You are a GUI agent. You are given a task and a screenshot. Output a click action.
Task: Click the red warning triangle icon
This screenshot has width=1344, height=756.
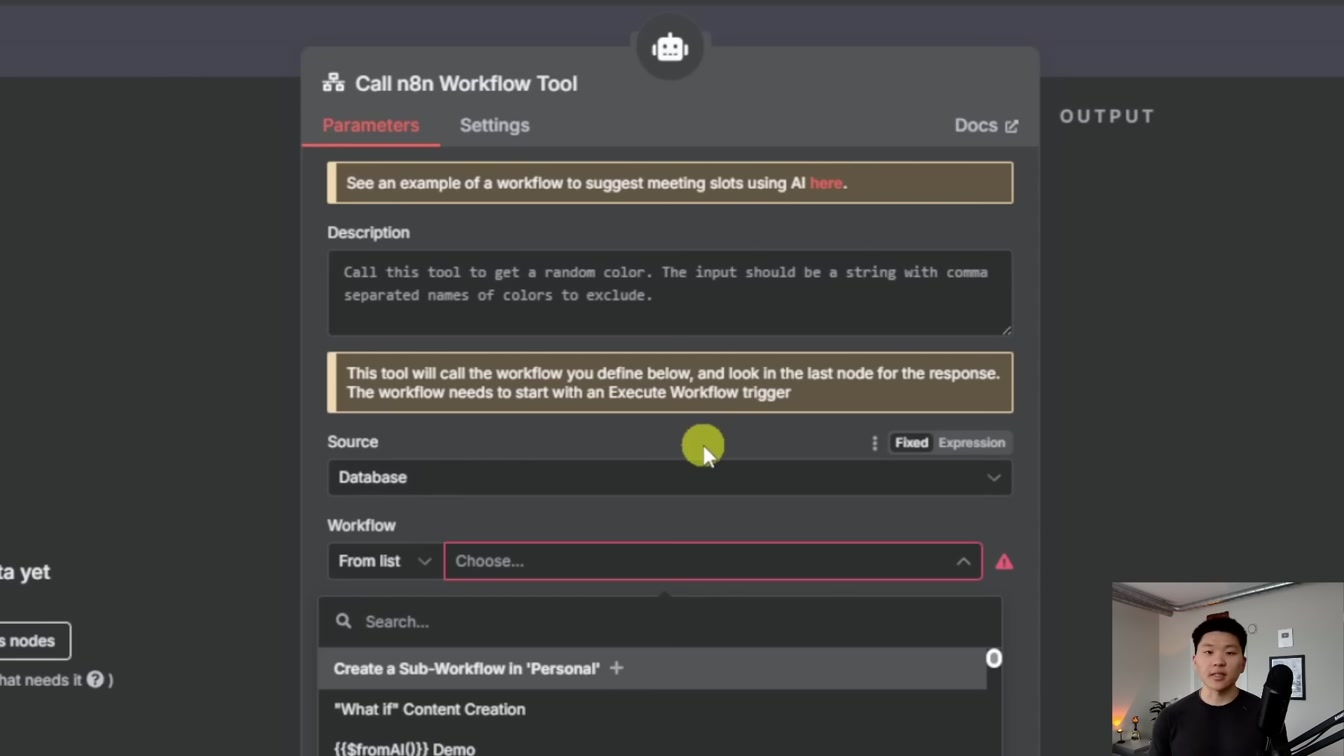pyautogui.click(x=1004, y=562)
